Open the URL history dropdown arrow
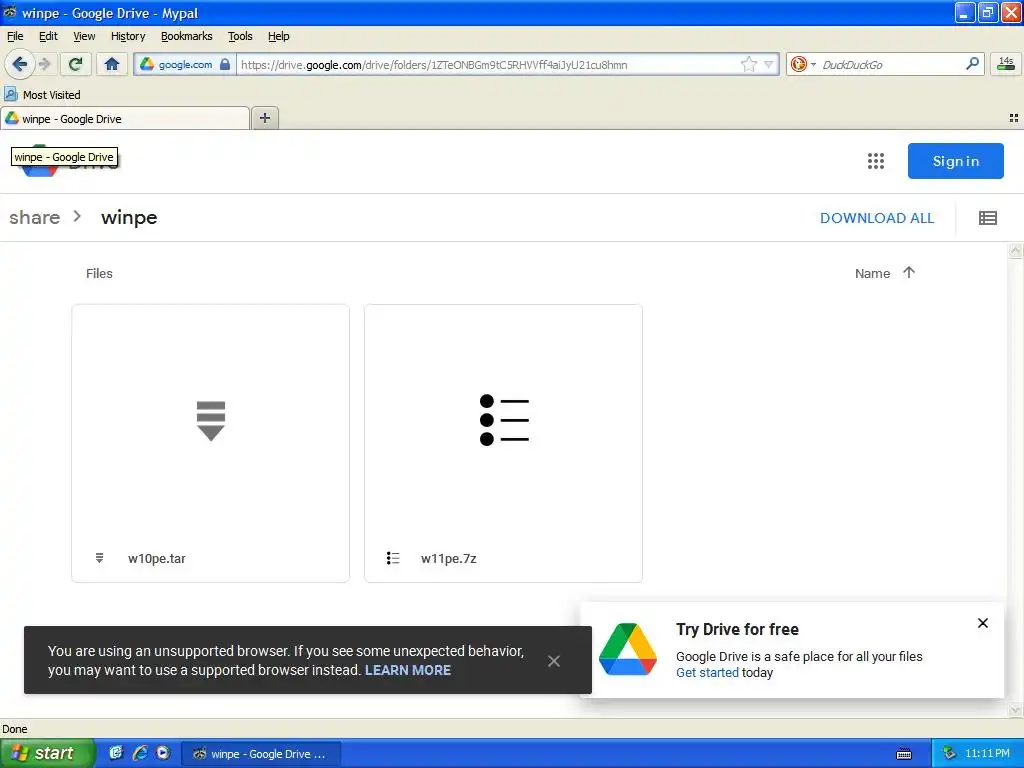1024x768 pixels. click(769, 64)
